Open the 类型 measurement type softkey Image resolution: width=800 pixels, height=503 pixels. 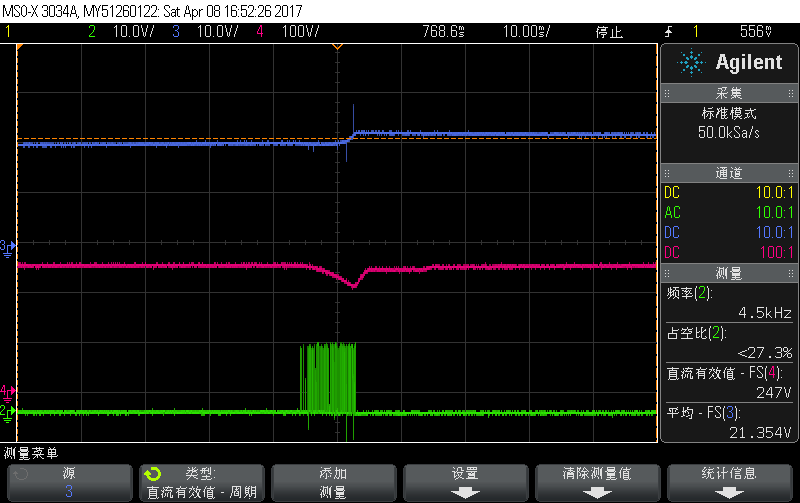coord(202,483)
